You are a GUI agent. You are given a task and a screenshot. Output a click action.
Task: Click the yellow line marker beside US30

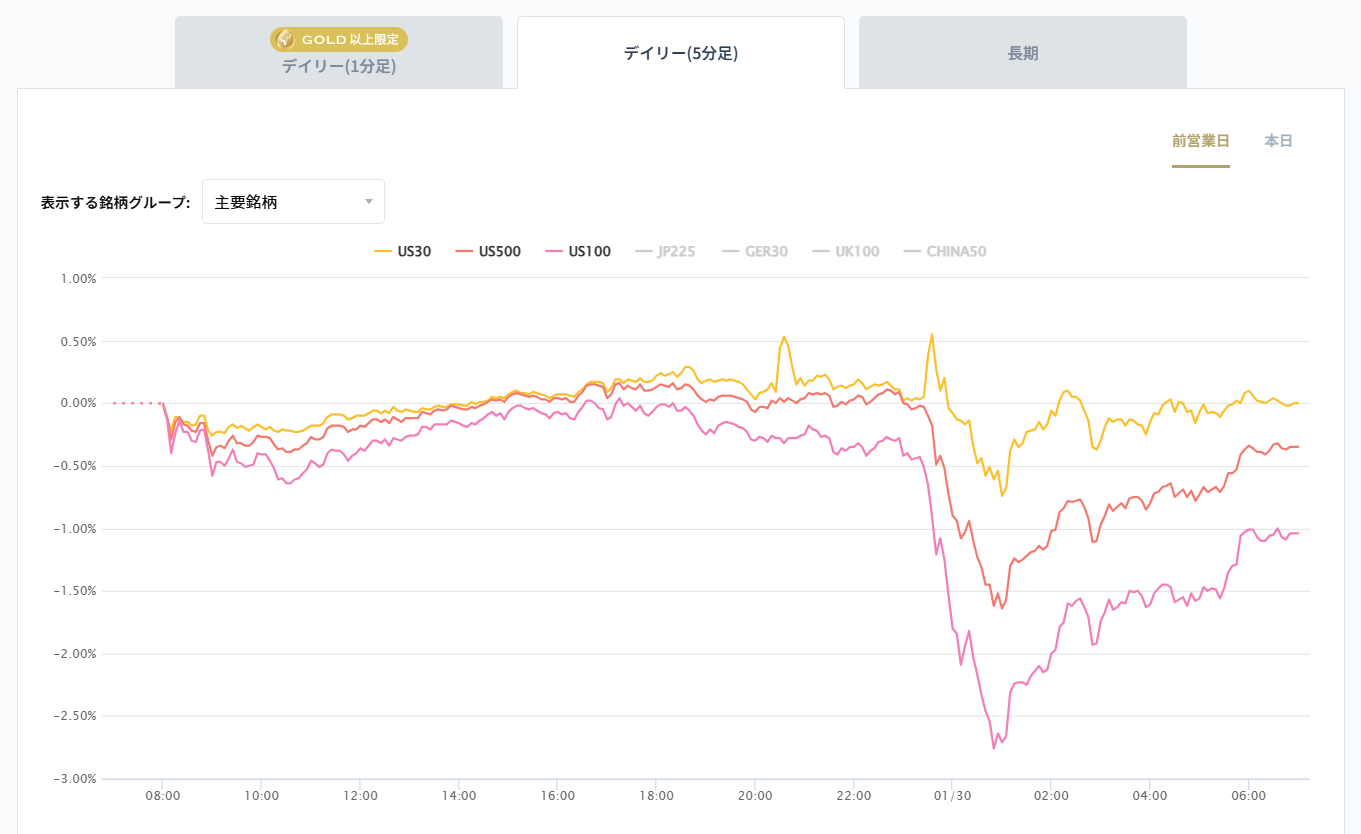(383, 251)
